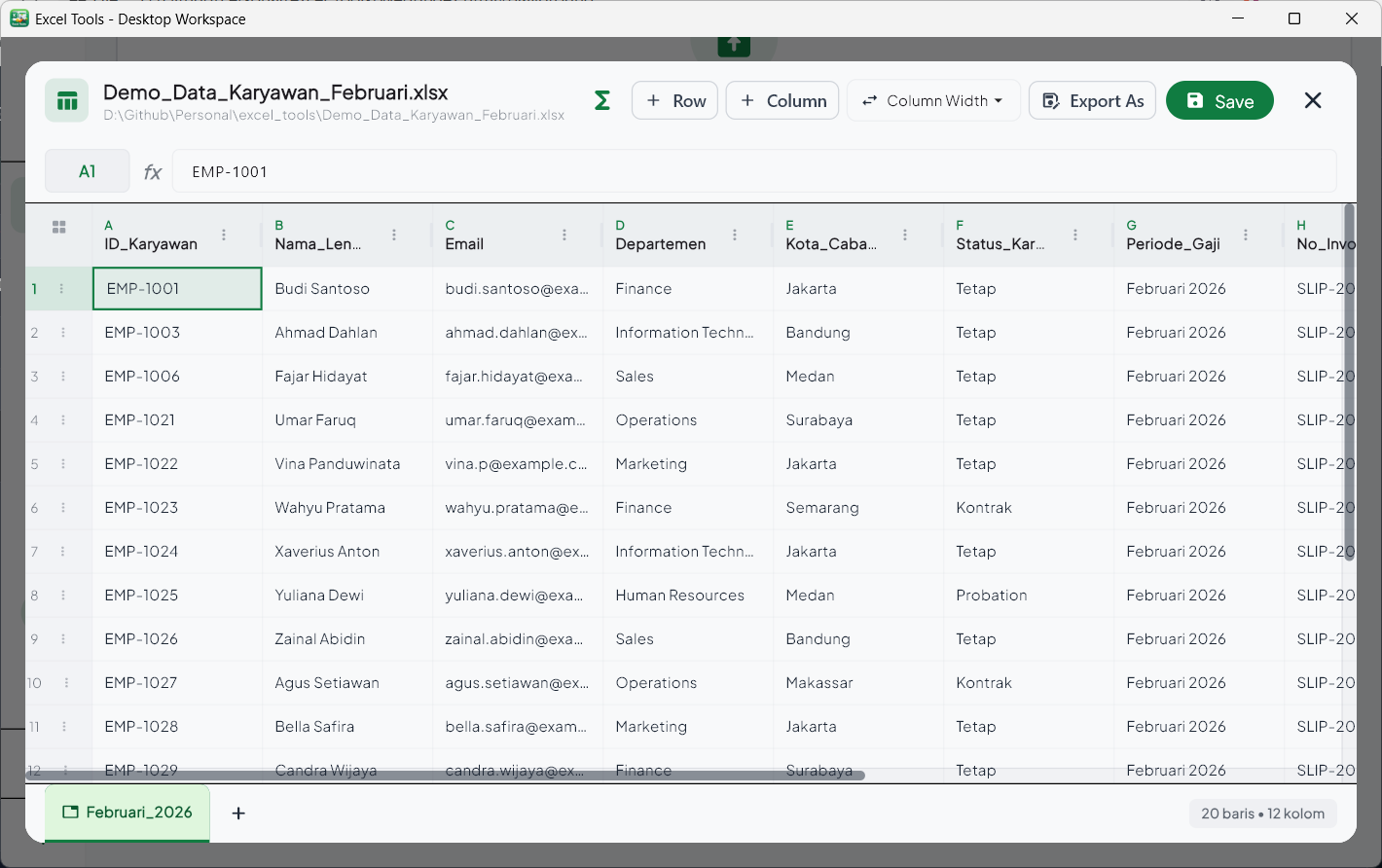Viewport: 1382px width, 868px height.
Task: Click the fx function icon
Action: coord(153,172)
